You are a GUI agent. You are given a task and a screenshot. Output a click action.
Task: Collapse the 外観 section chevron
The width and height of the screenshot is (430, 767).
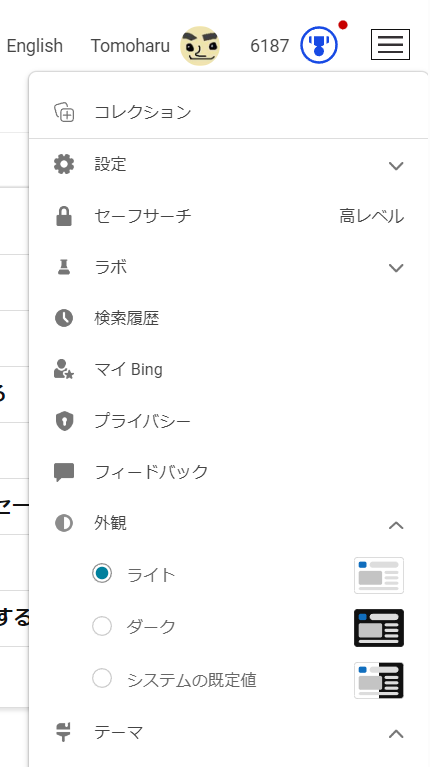click(396, 525)
